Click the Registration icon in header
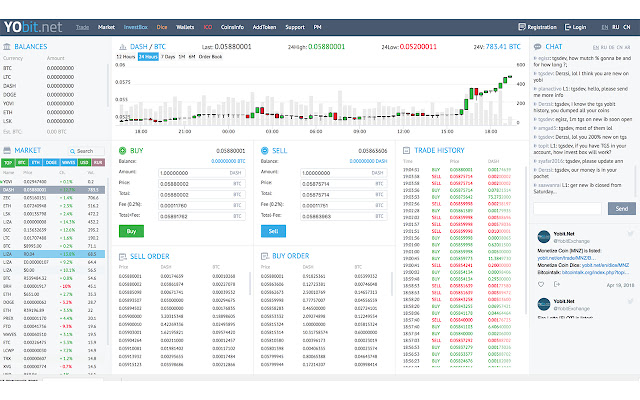Screen dimensions: 640x400 [522, 27]
